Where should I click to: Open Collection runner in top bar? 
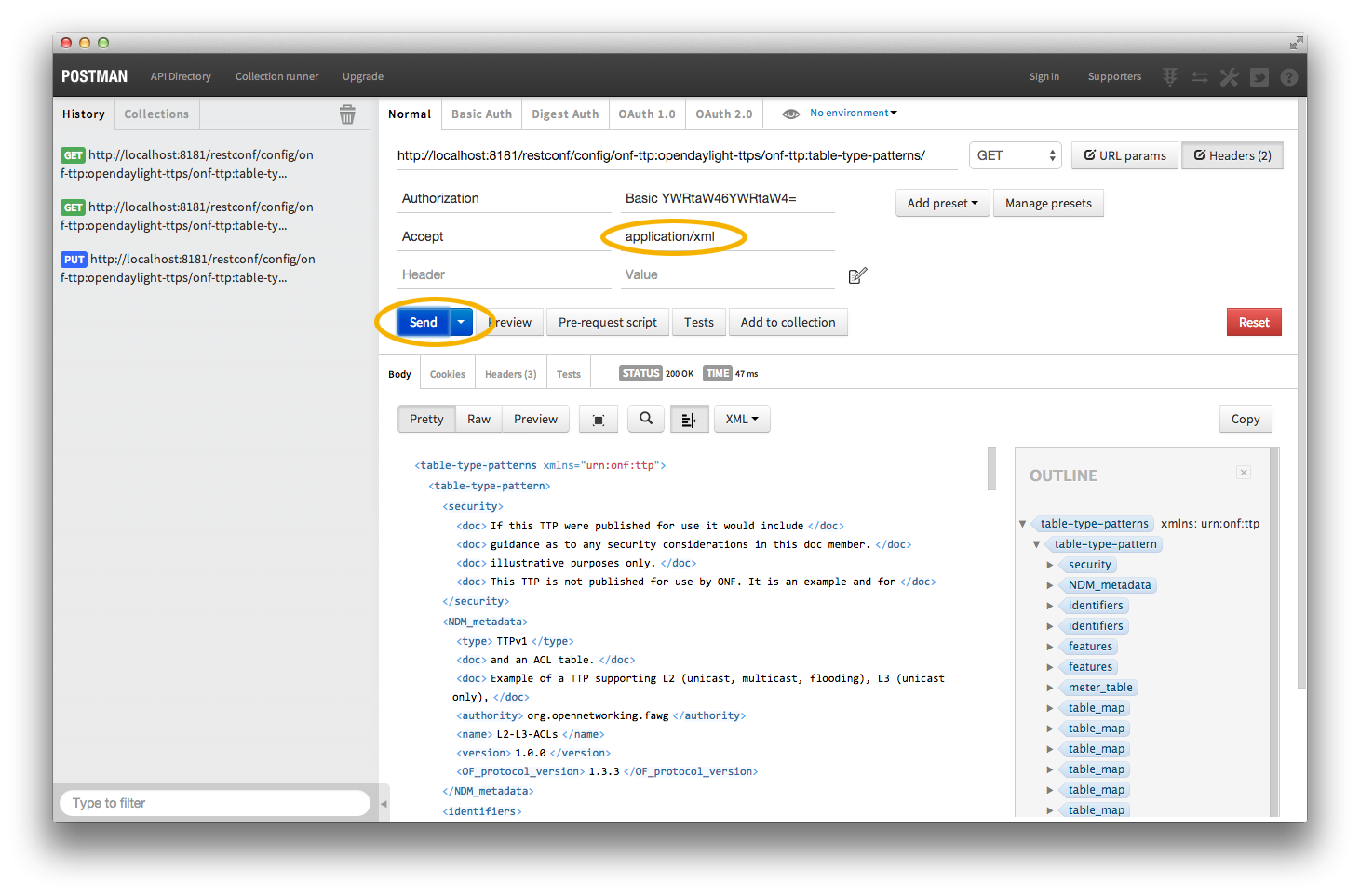276,76
